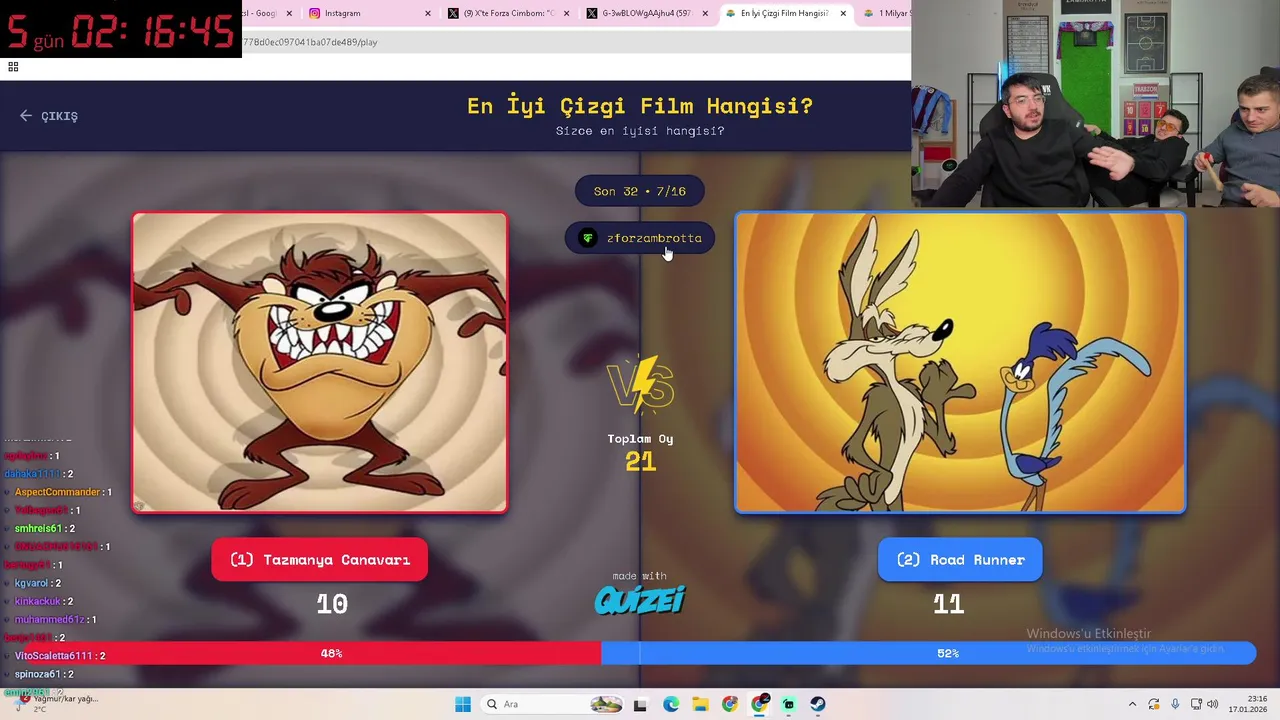Image resolution: width=1280 pixels, height=720 pixels.
Task: Close the Instagram tab
Action: (x=428, y=13)
